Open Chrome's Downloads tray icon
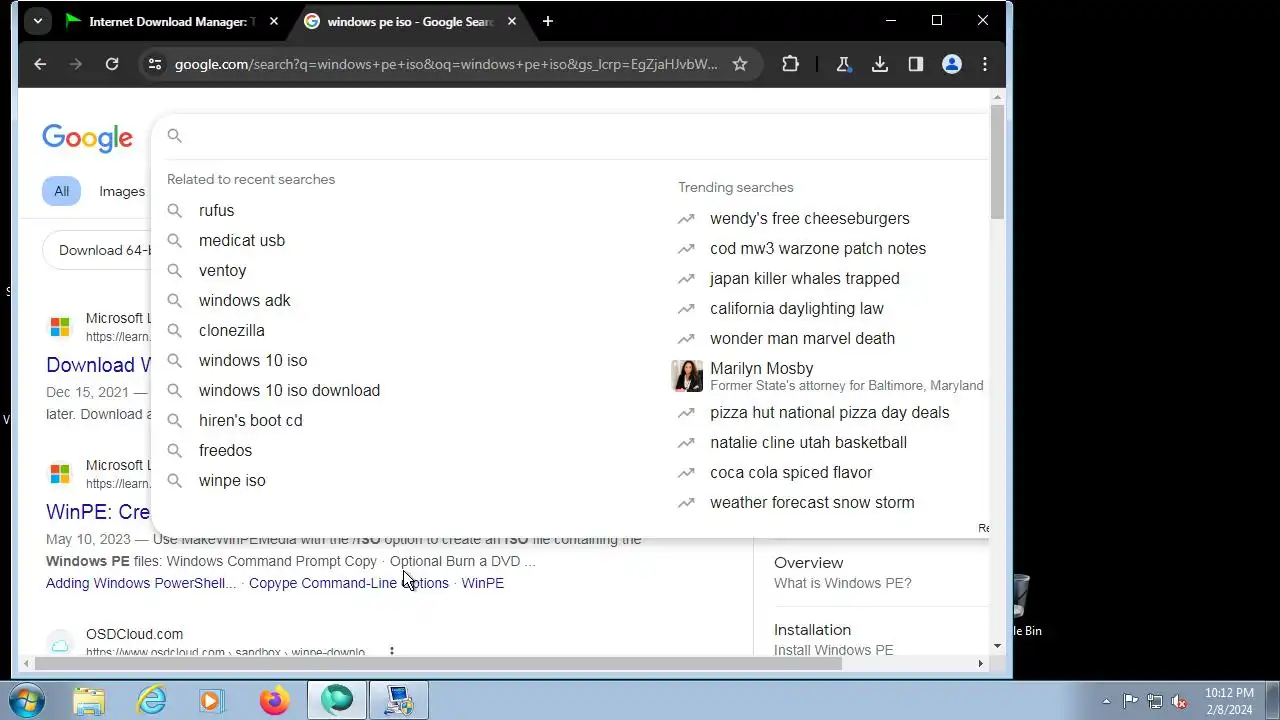Screen dimensions: 1280x720 [880, 64]
